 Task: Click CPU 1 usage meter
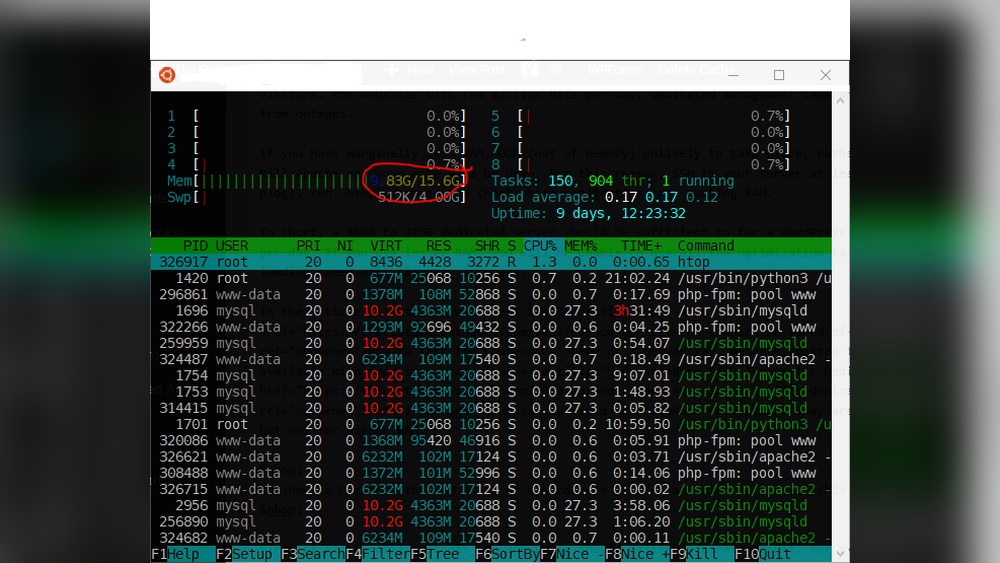coord(317,116)
